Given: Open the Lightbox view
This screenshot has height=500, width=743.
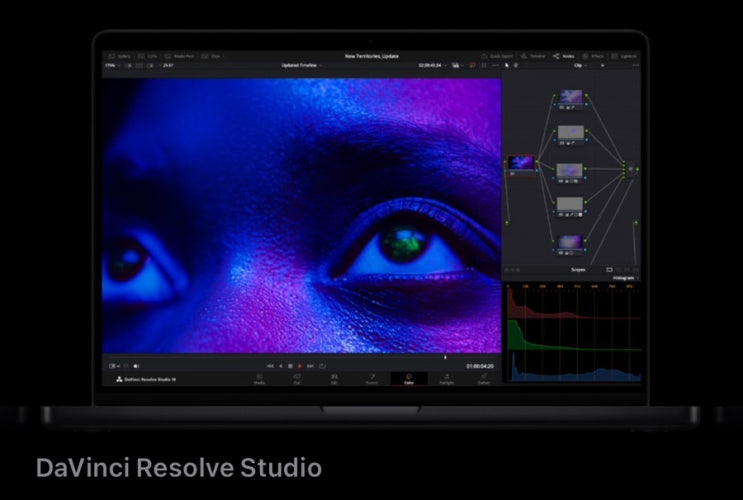Looking at the screenshot, I should 624,56.
